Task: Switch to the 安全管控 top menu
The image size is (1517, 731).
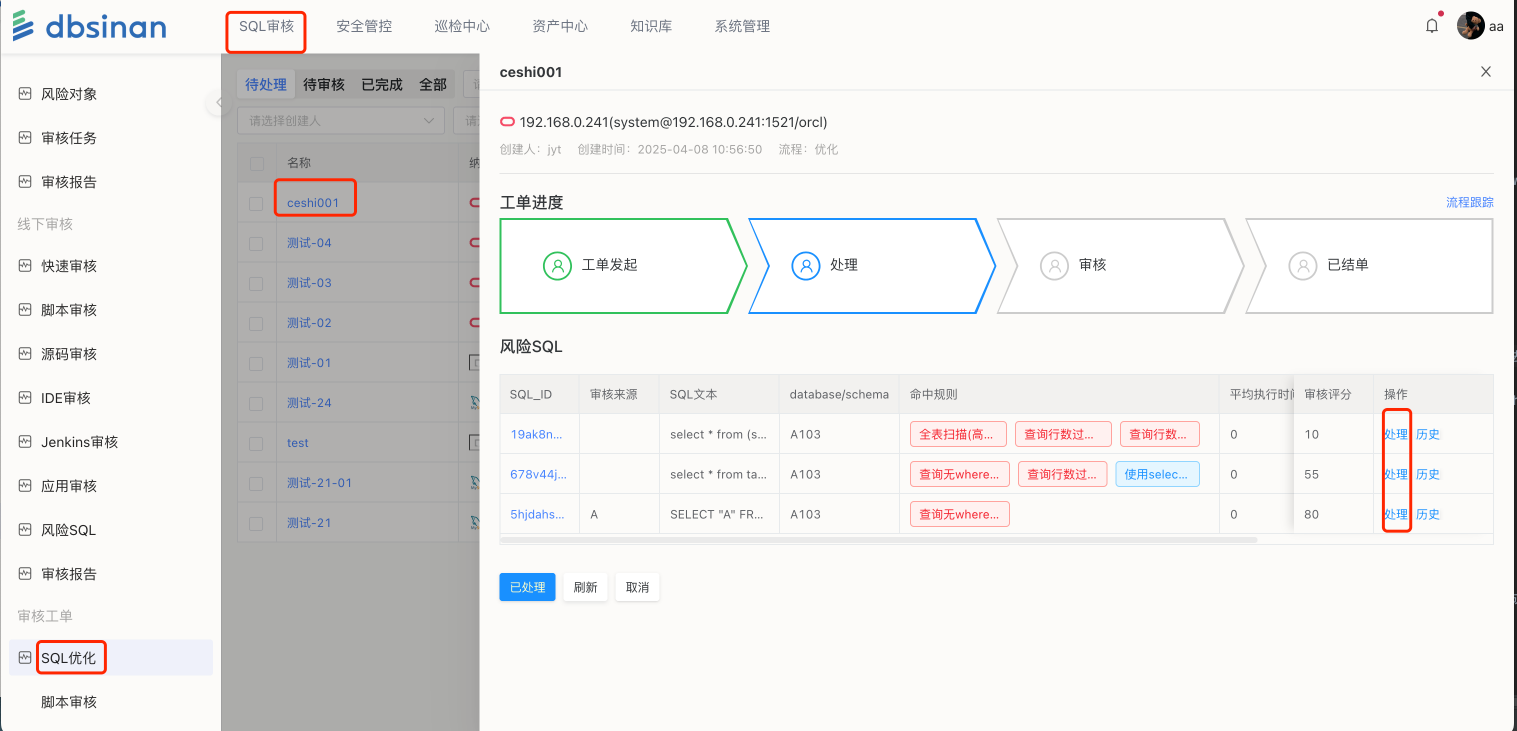Action: (x=364, y=27)
